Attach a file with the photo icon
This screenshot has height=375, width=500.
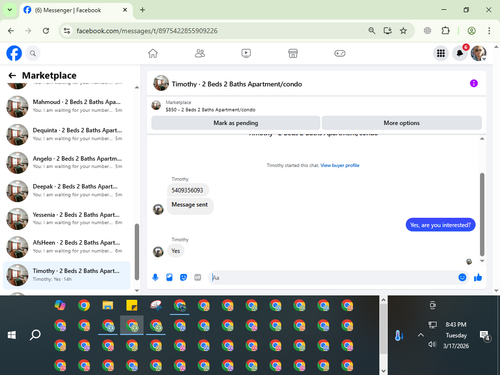(169, 277)
